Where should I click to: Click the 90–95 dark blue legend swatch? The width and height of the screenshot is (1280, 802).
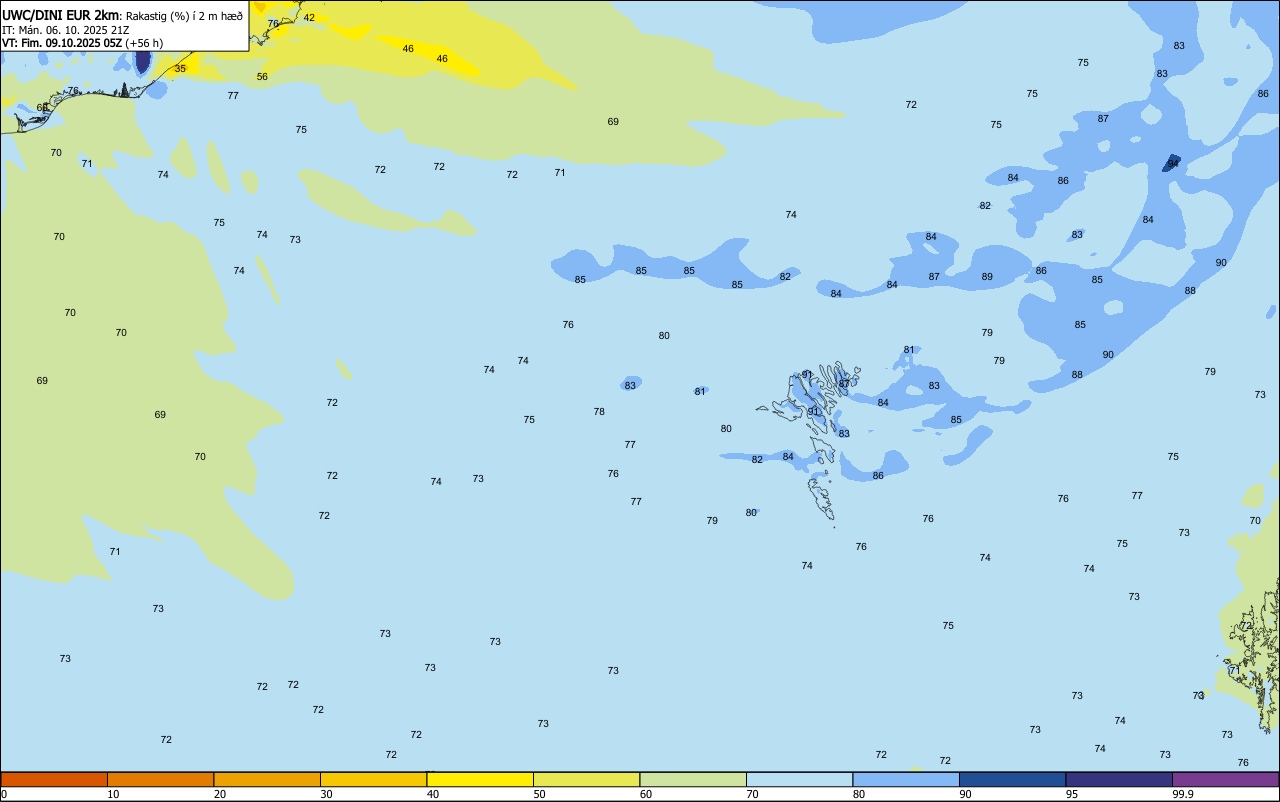(x=1012, y=779)
